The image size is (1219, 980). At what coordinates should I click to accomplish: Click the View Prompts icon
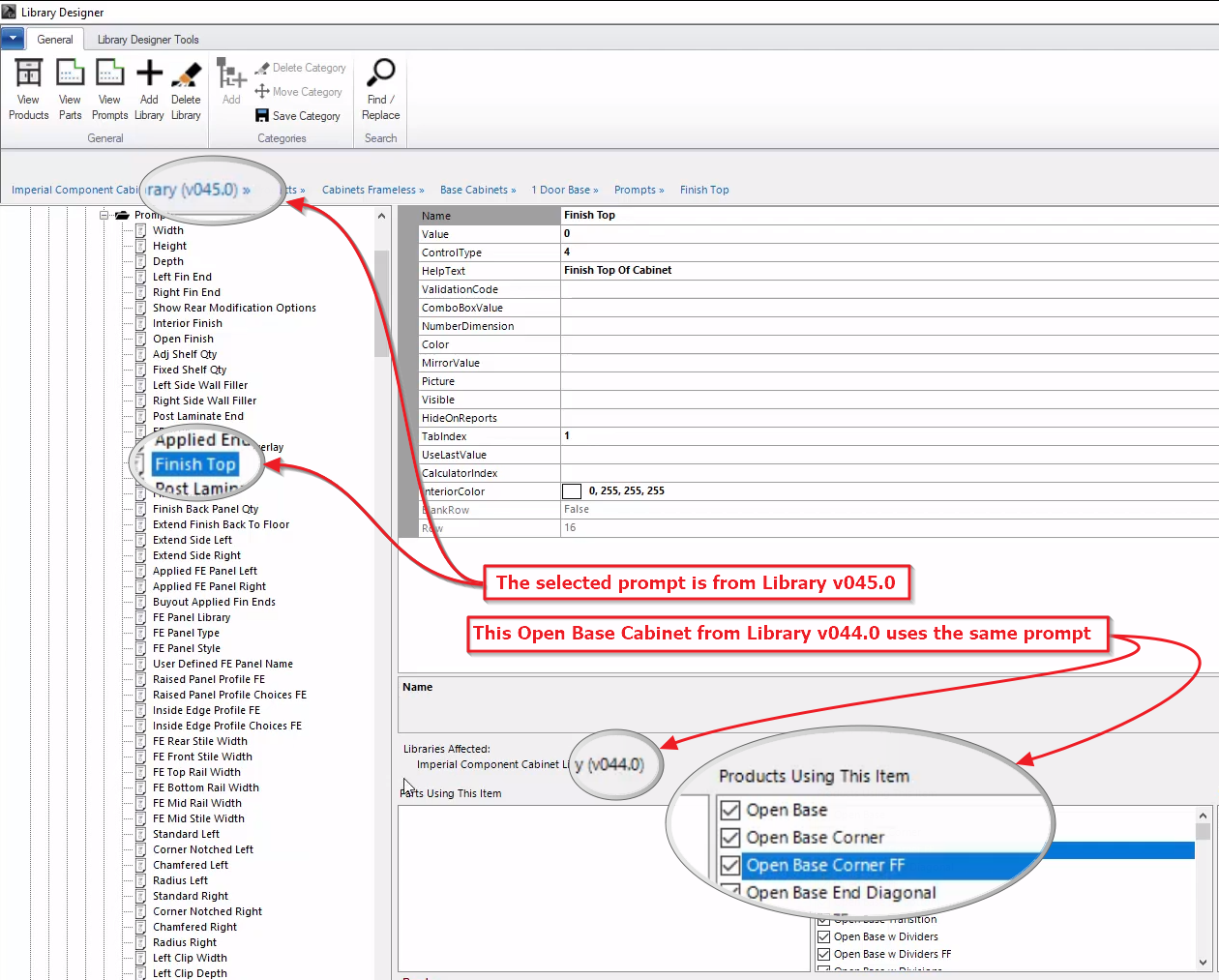pyautogui.click(x=109, y=74)
